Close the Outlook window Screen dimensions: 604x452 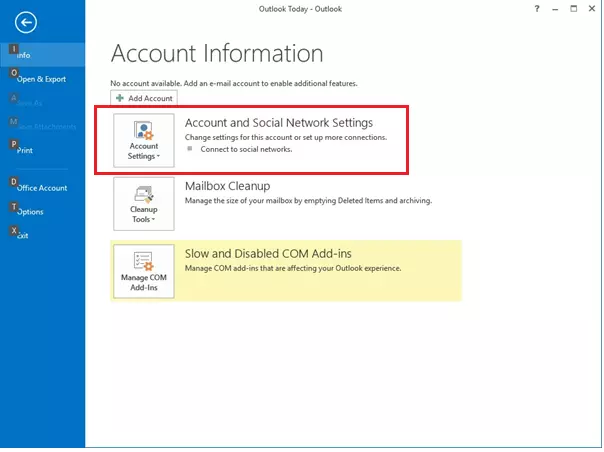pos(592,8)
